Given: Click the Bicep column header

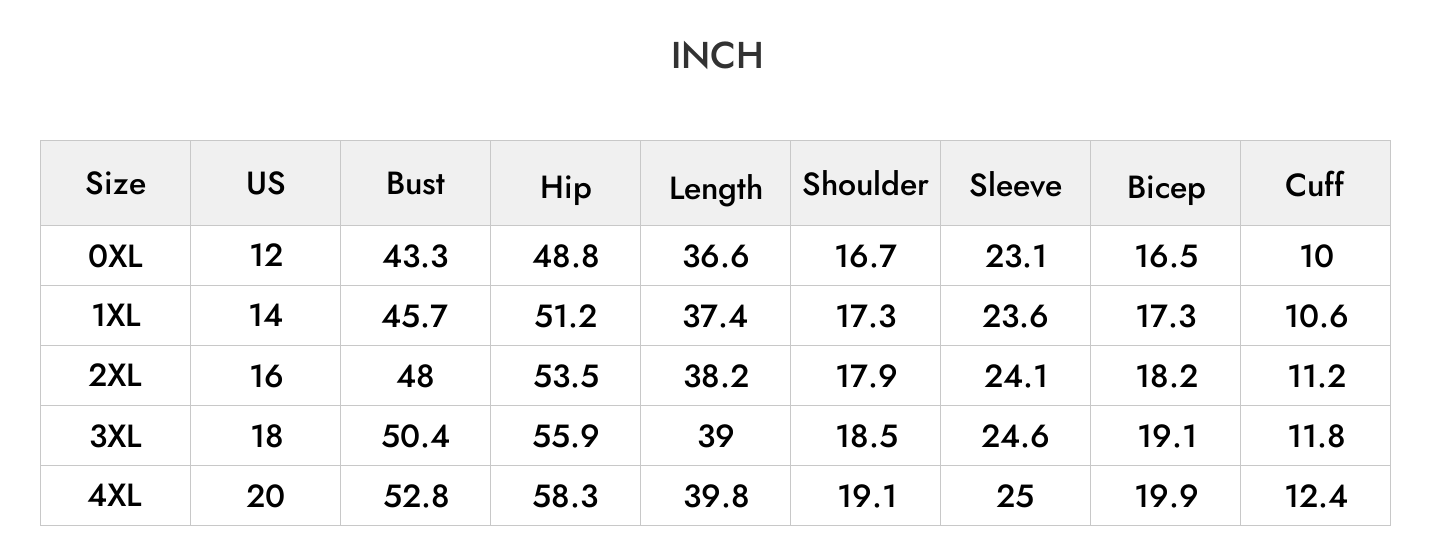Looking at the screenshot, I should (1165, 188).
